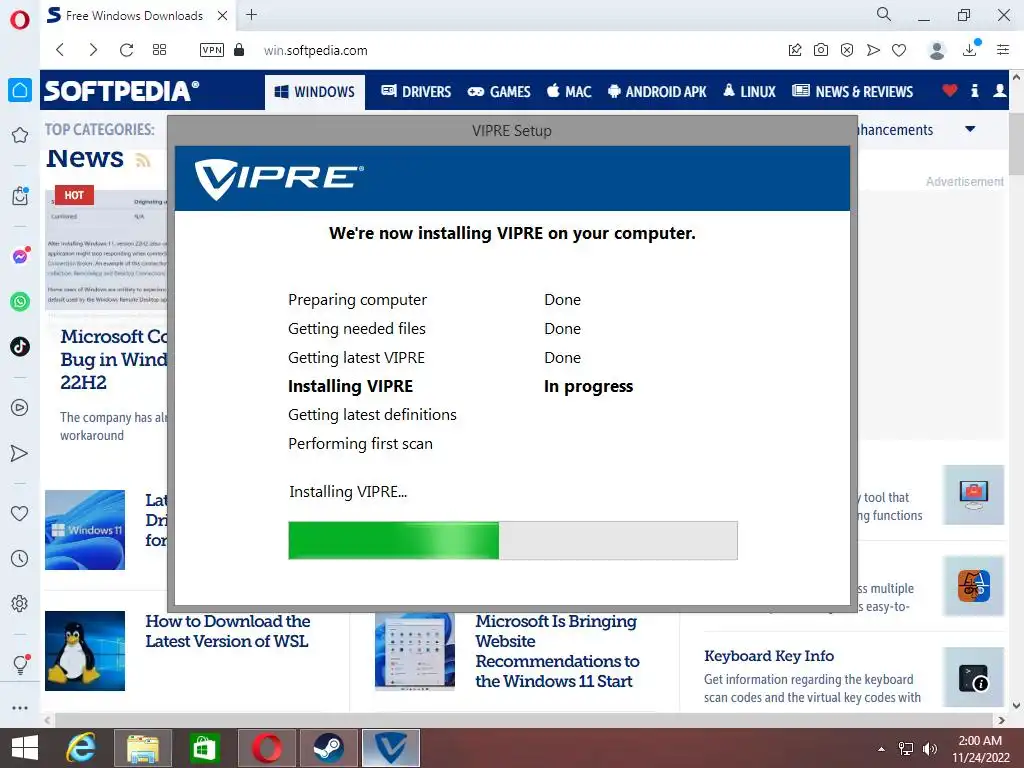Close the Free Windows Downloads tab
This screenshot has height=768, width=1024.
pyautogui.click(x=223, y=15)
